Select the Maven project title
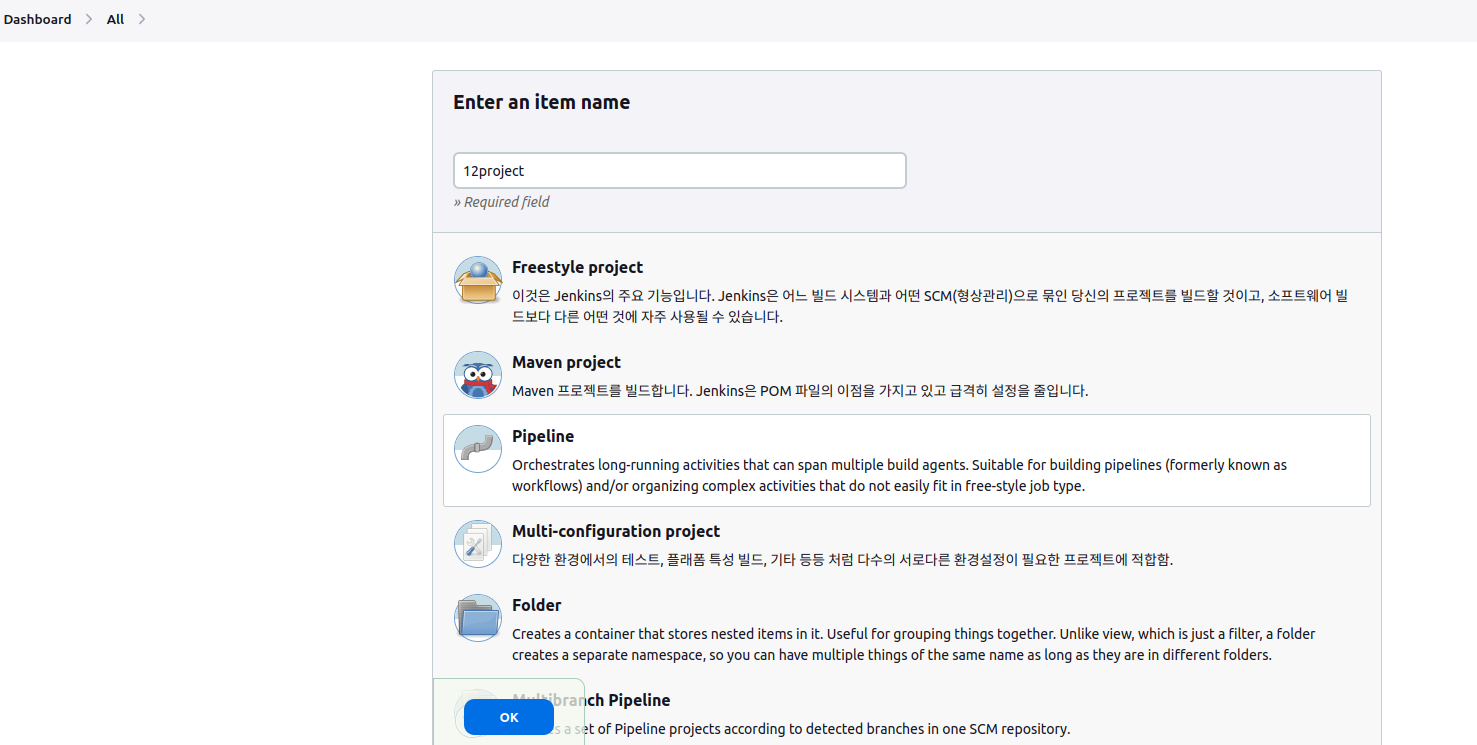Screen dimensions: 1477x745 [566, 362]
